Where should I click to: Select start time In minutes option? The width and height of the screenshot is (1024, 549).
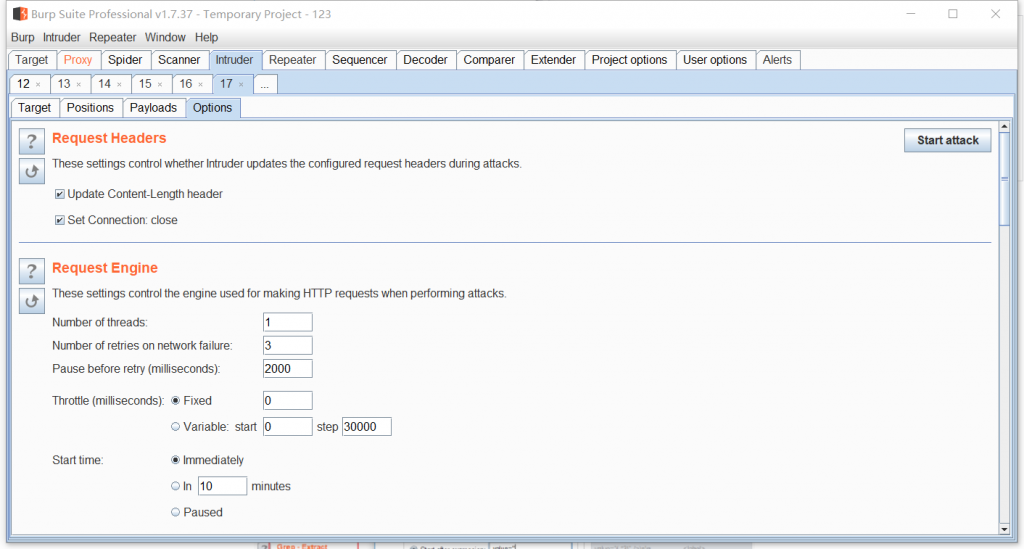pyautogui.click(x=176, y=486)
